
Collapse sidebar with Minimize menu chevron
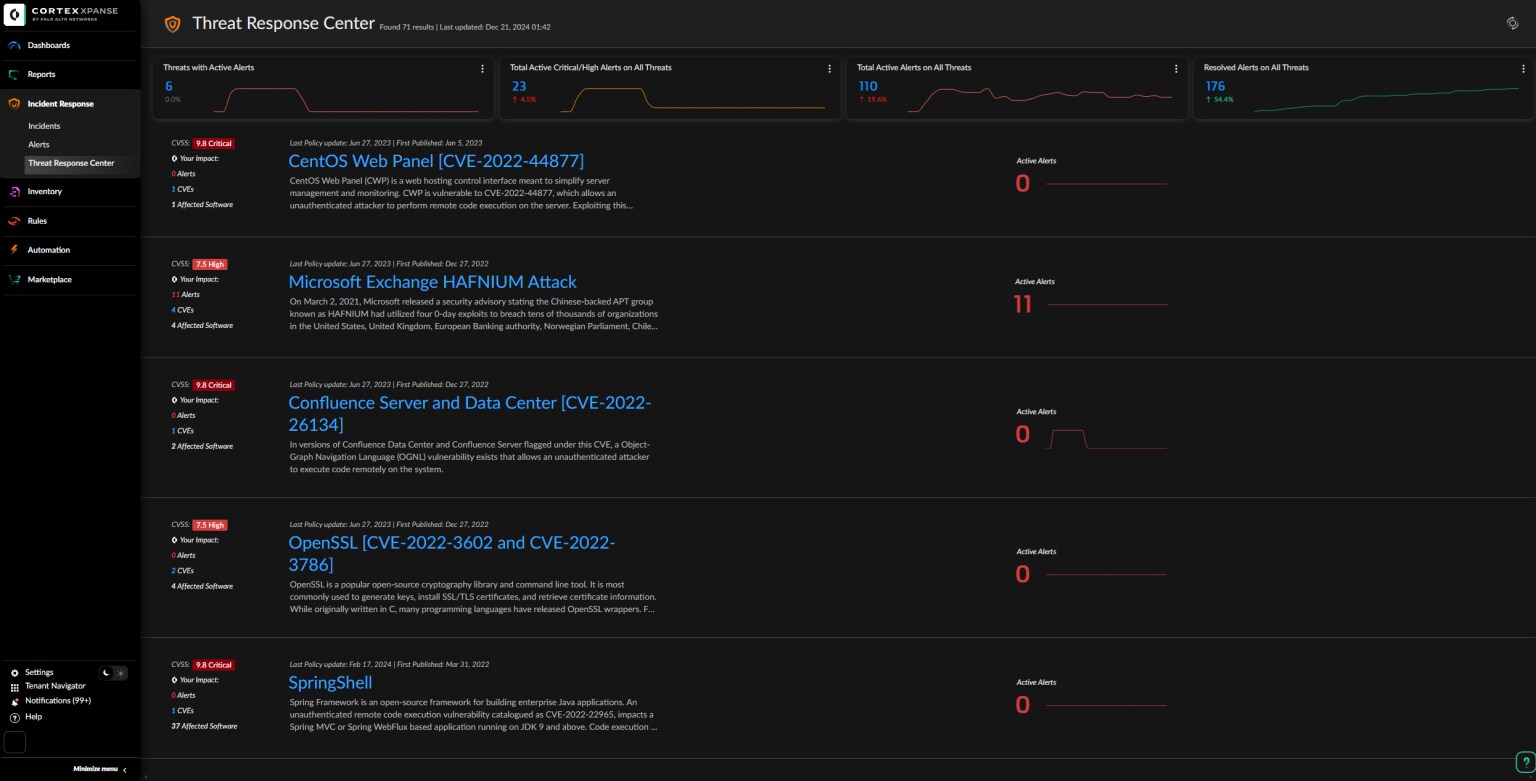click(x=124, y=769)
